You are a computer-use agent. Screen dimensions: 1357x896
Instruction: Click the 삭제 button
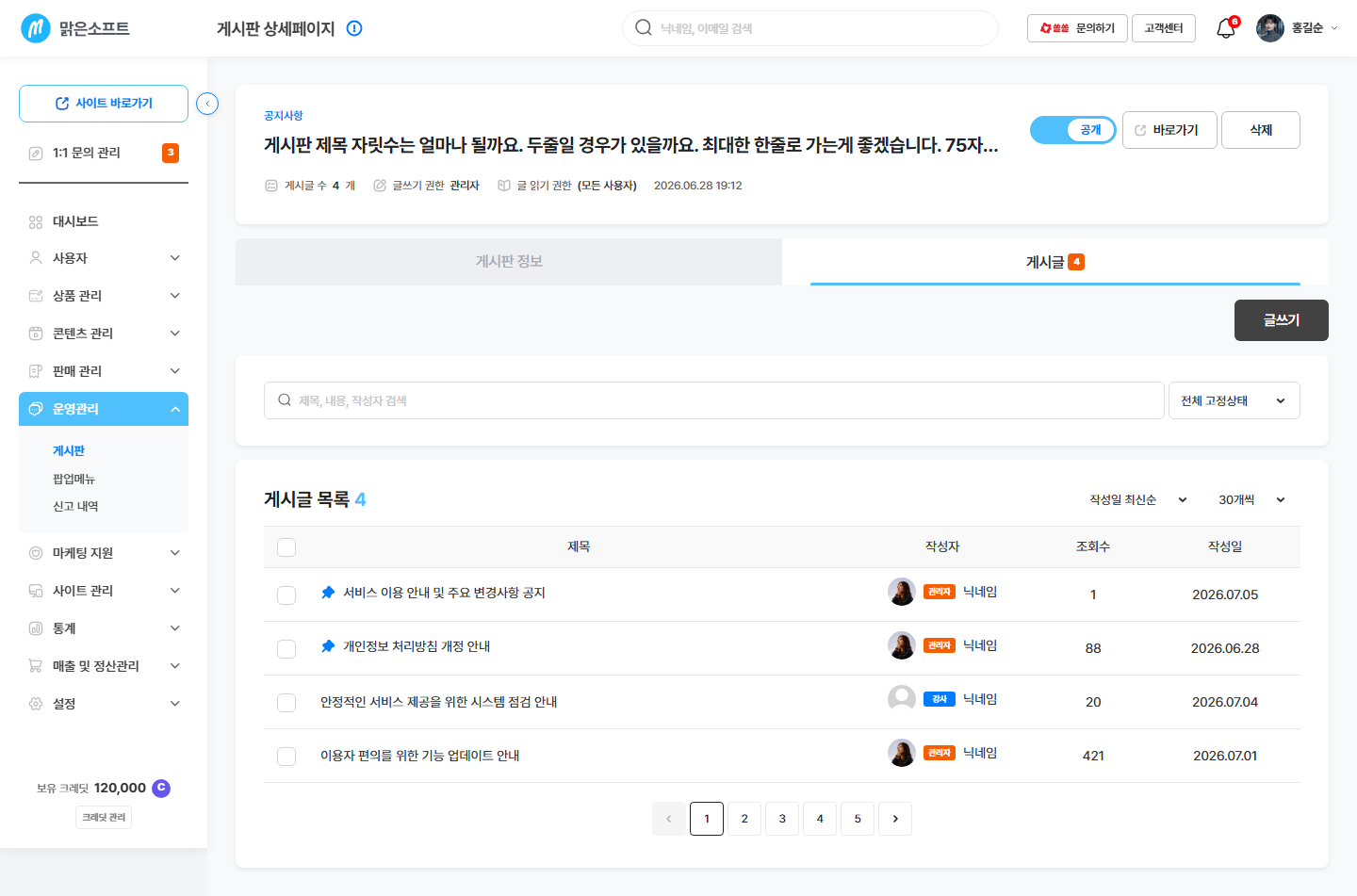pos(1261,130)
